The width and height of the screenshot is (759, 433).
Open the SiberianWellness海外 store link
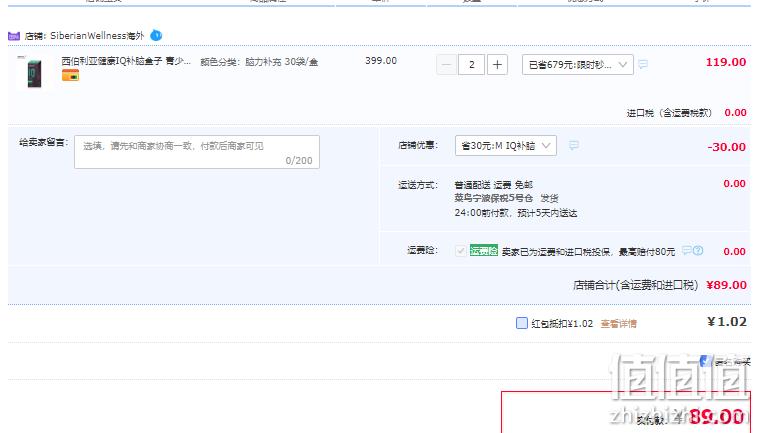(97, 36)
